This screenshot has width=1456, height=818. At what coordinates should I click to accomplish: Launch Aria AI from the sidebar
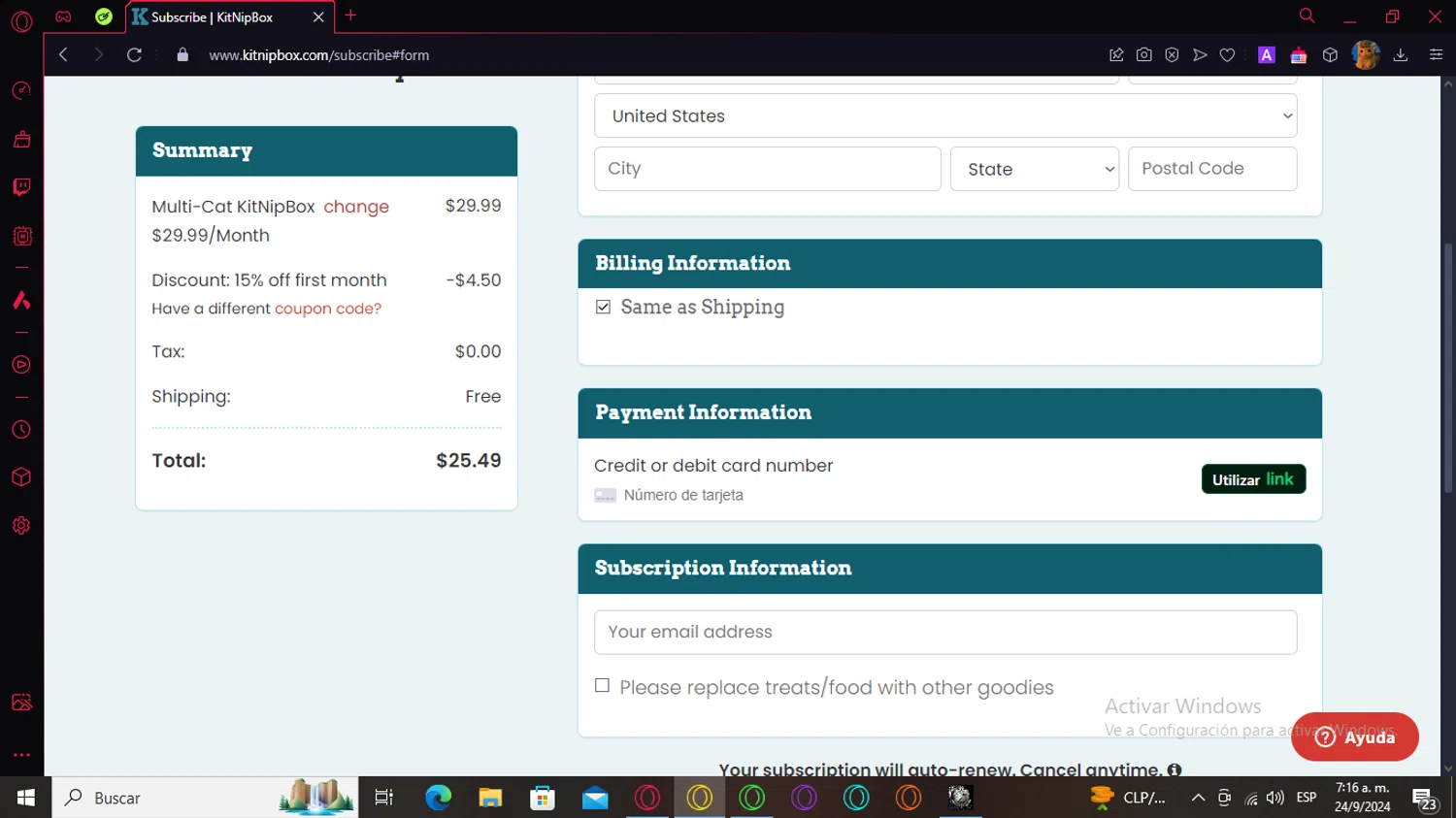[x=21, y=300]
